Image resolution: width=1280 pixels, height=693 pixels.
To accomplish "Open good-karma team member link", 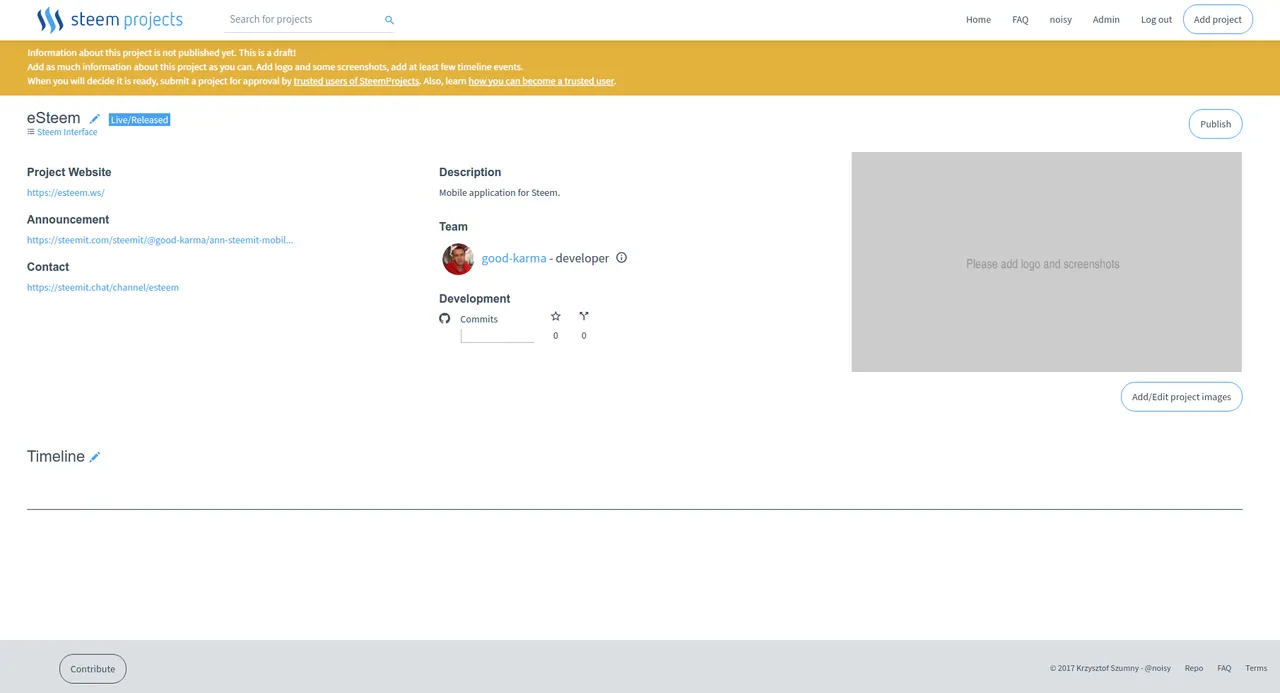I will point(514,258).
